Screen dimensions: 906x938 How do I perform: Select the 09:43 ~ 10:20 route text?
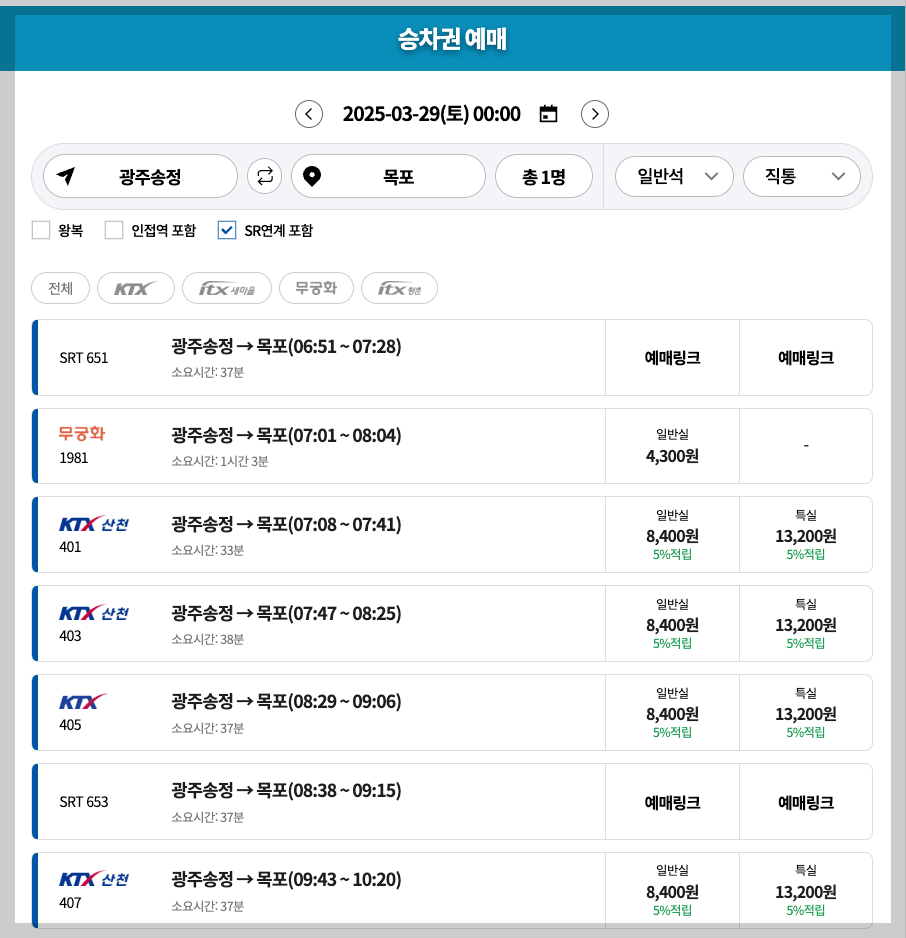pos(286,879)
